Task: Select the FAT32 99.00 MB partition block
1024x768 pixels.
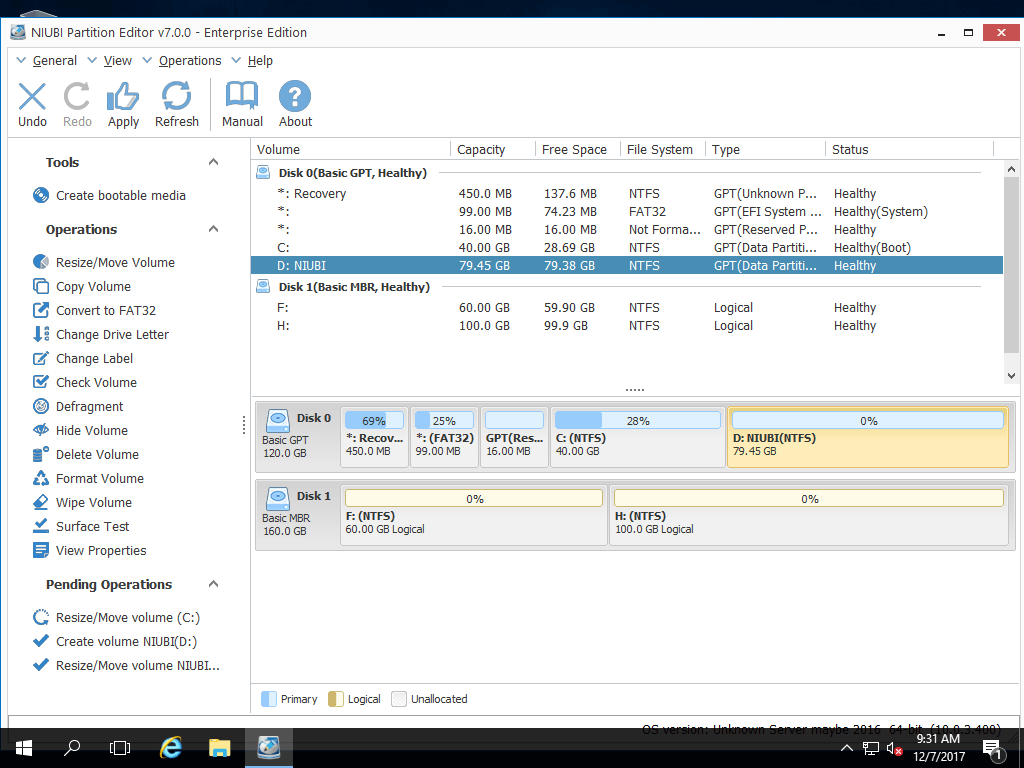Action: pyautogui.click(x=444, y=437)
